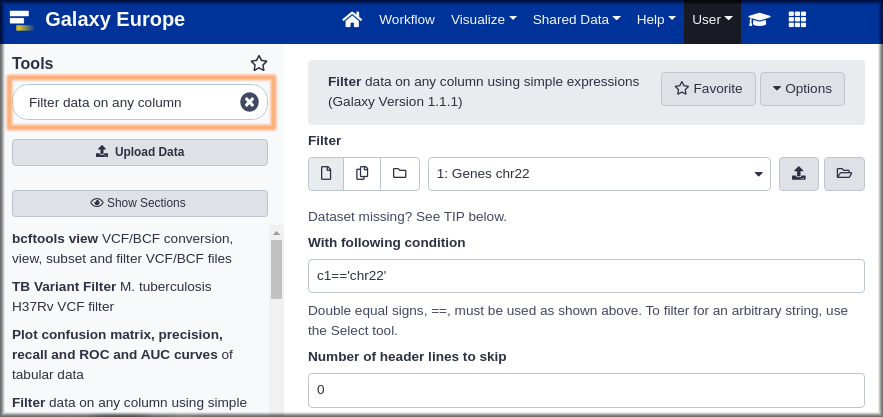Image resolution: width=883 pixels, height=417 pixels.
Task: Open the '1: Genes chr22' dataset dropdown
Action: click(x=599, y=174)
